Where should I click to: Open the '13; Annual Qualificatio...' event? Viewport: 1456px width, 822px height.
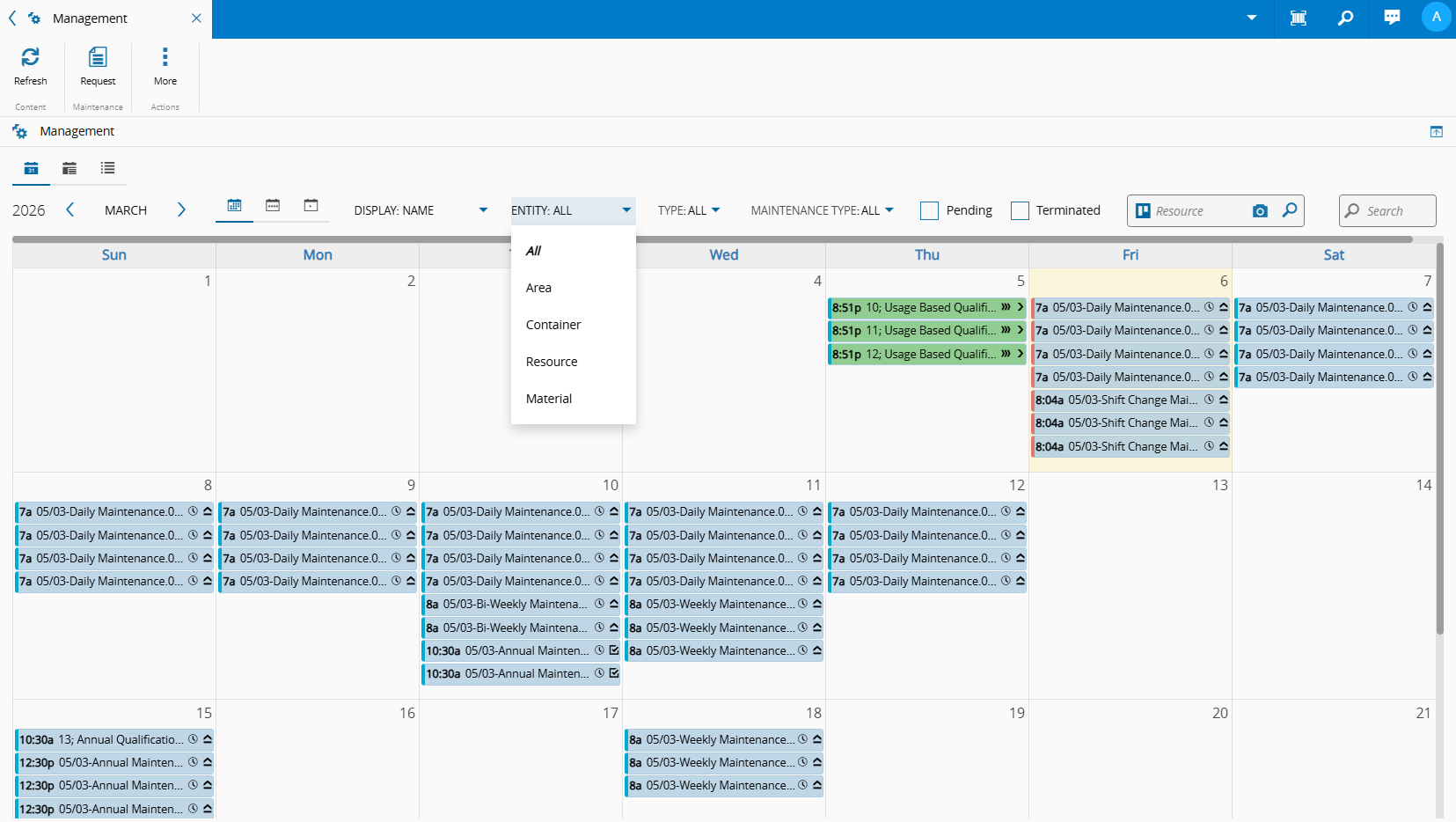pos(114,739)
